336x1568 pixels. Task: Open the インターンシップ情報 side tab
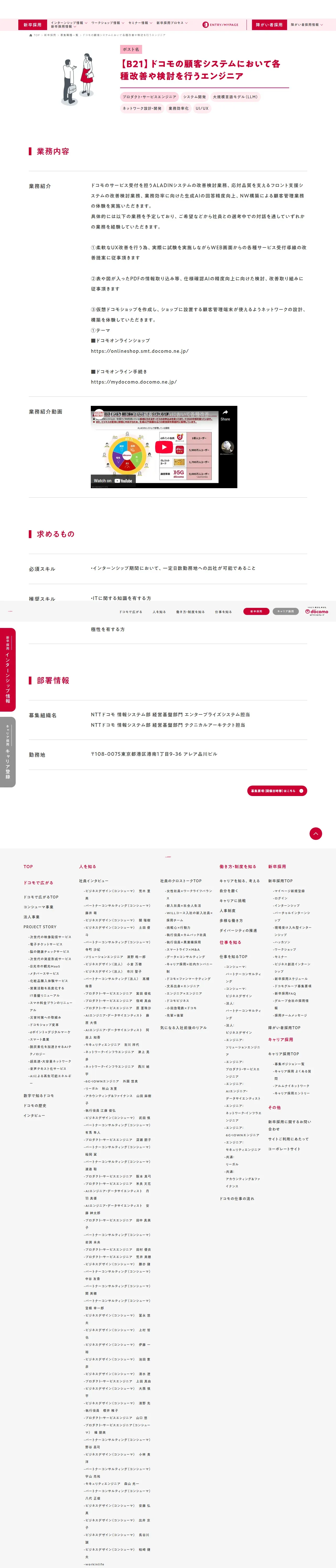tap(7, 669)
